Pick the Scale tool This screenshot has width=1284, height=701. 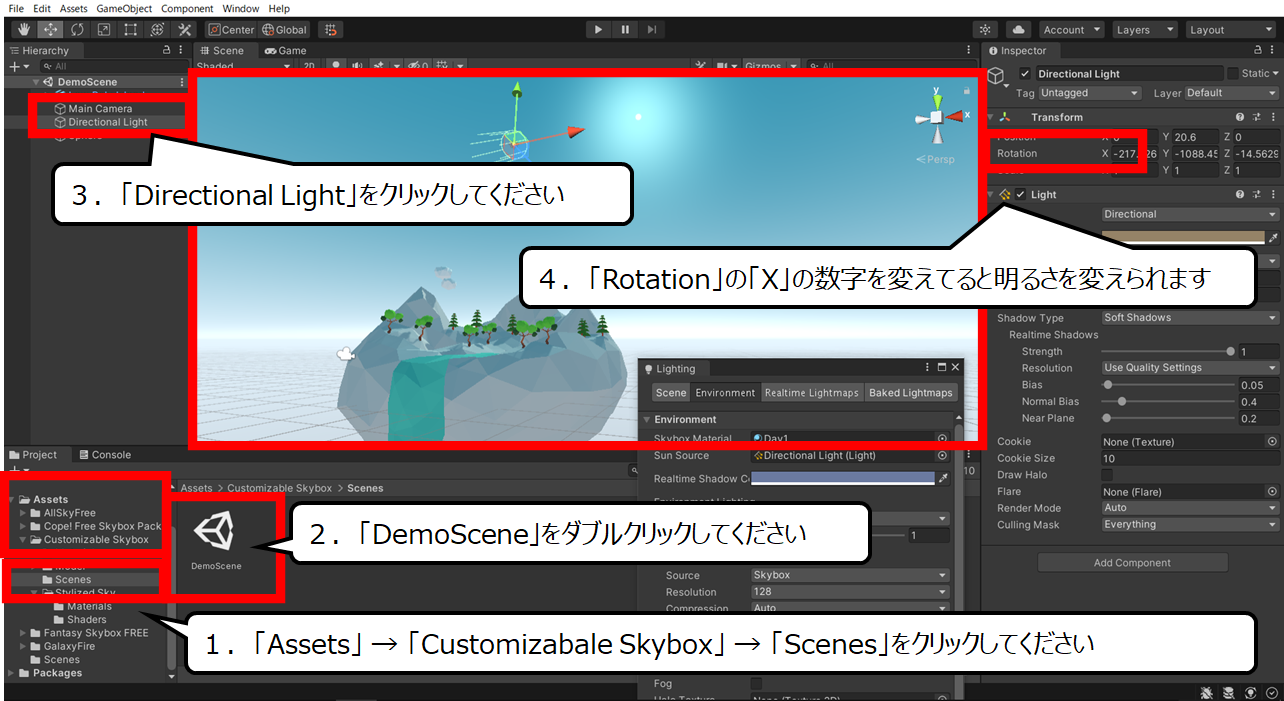click(104, 29)
